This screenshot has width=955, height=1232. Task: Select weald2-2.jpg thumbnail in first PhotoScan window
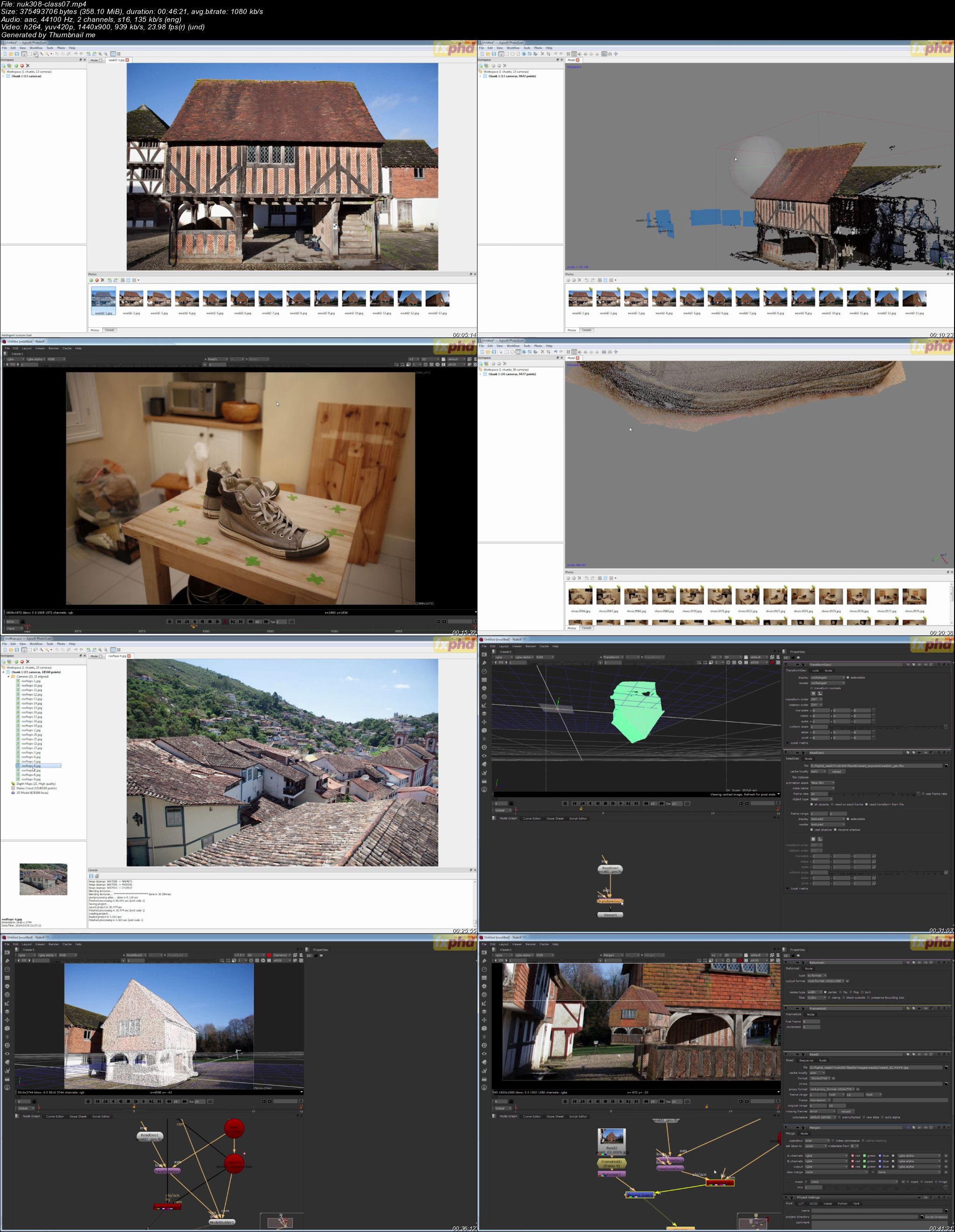(x=131, y=298)
